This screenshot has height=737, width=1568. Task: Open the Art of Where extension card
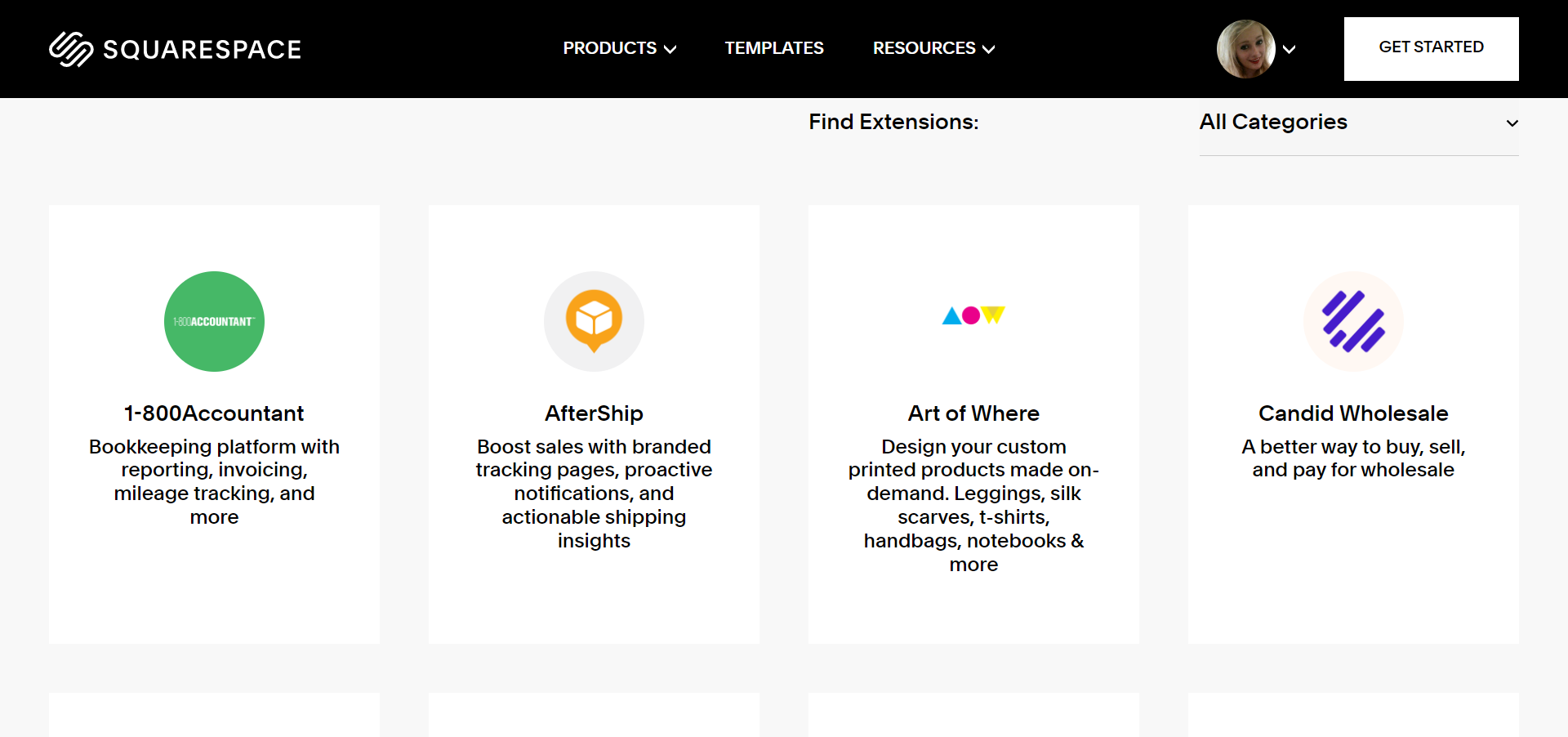point(973,423)
